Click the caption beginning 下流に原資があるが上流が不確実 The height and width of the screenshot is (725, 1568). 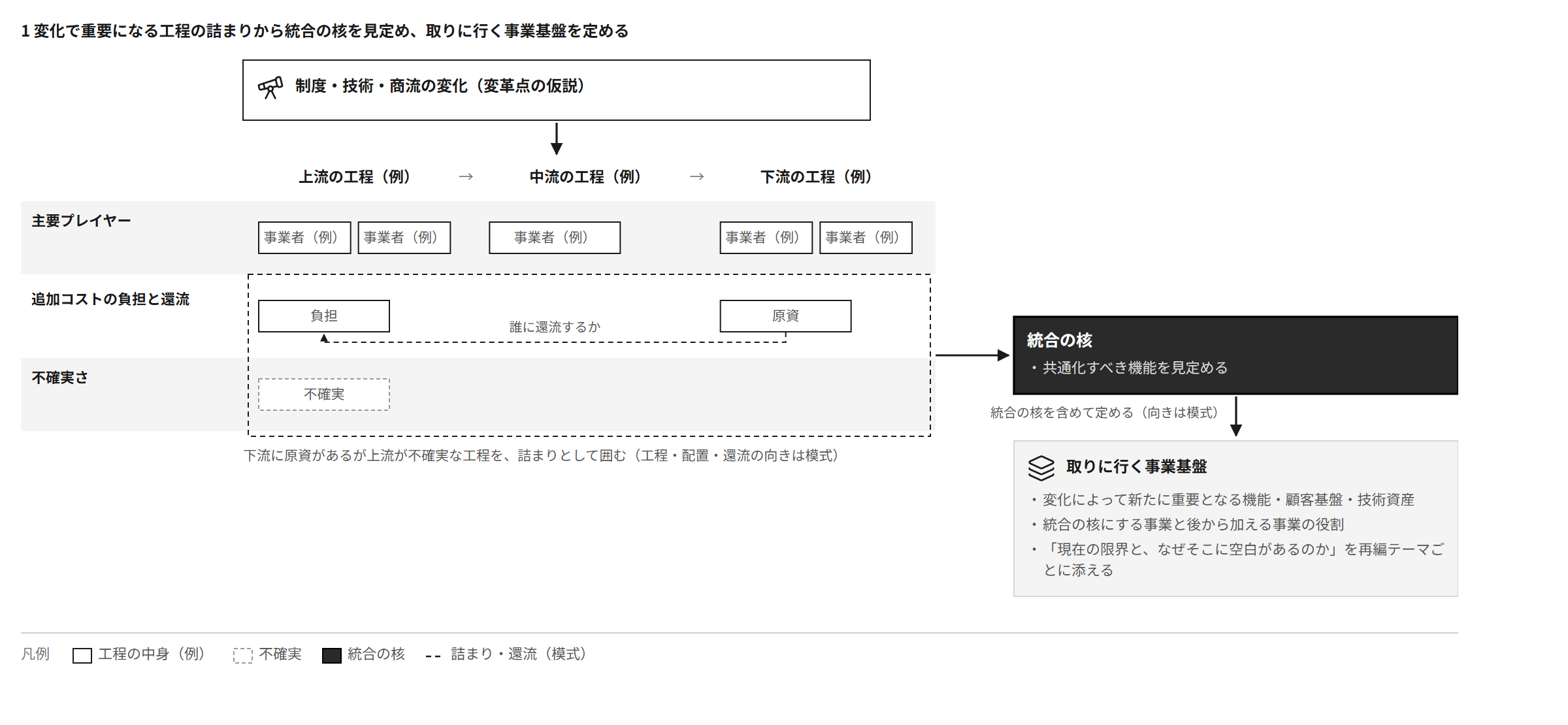(542, 455)
